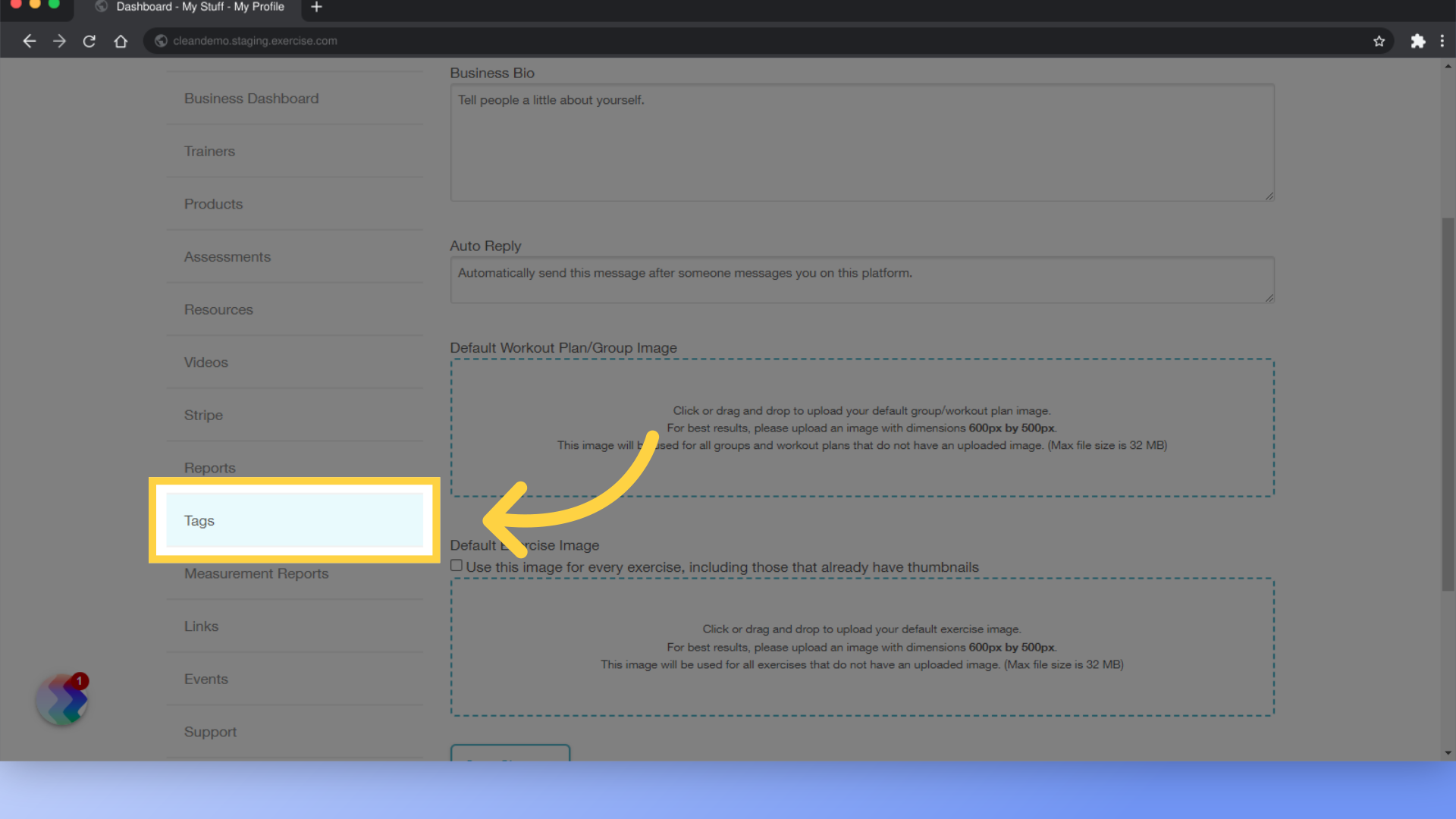Click the page vertical scrollbar thumb
This screenshot has height=819, width=1456.
point(1448,404)
